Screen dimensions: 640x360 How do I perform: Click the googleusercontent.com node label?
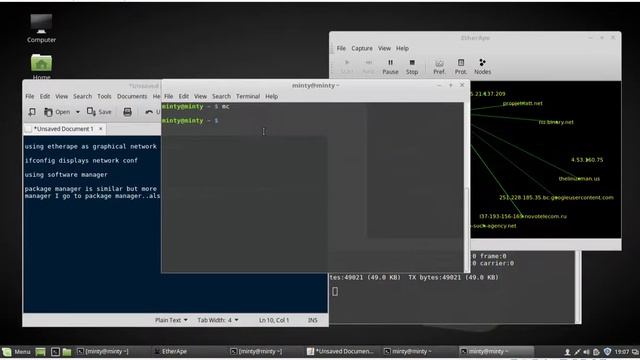pos(556,198)
